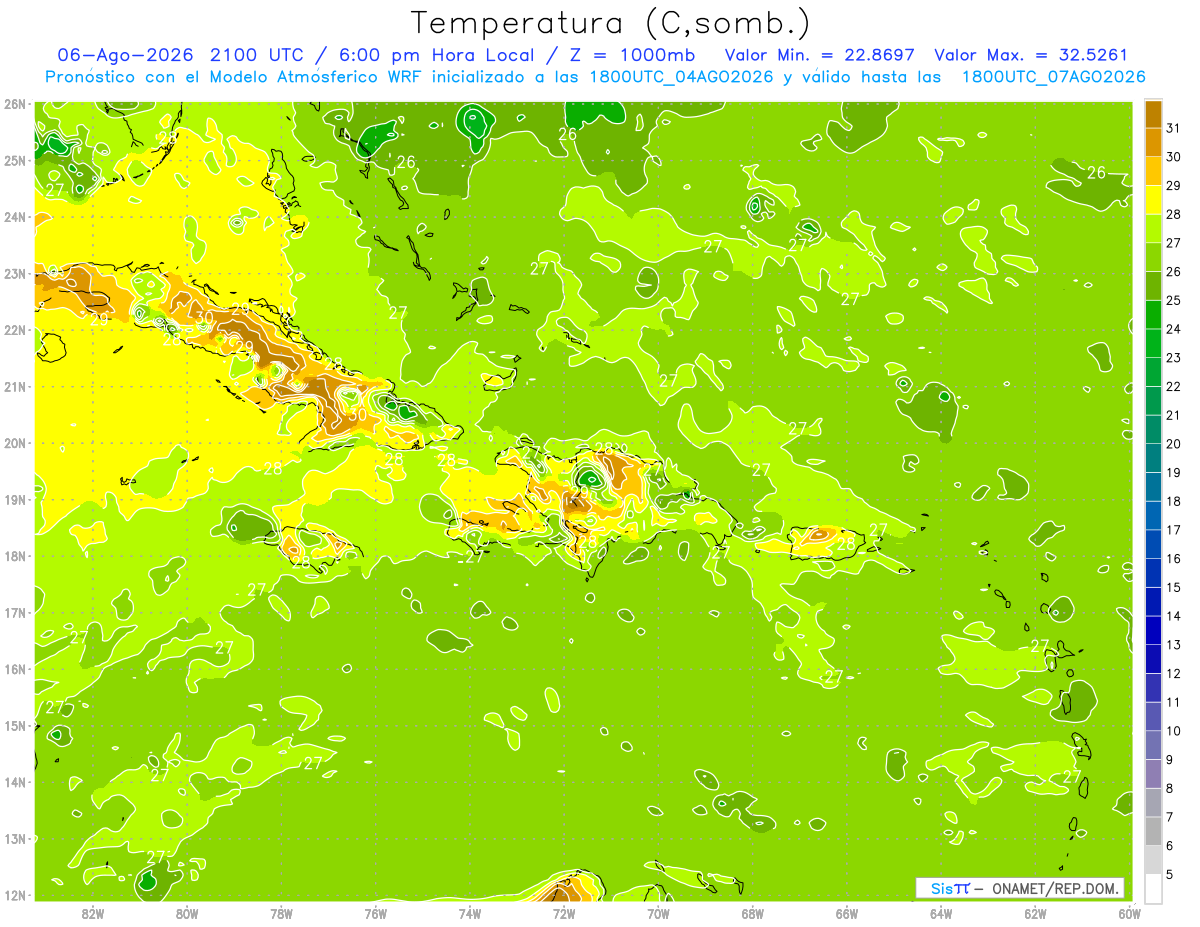Select the 'Z = 1000mb' level text
This screenshot has width=1200, height=927.
pos(634,55)
